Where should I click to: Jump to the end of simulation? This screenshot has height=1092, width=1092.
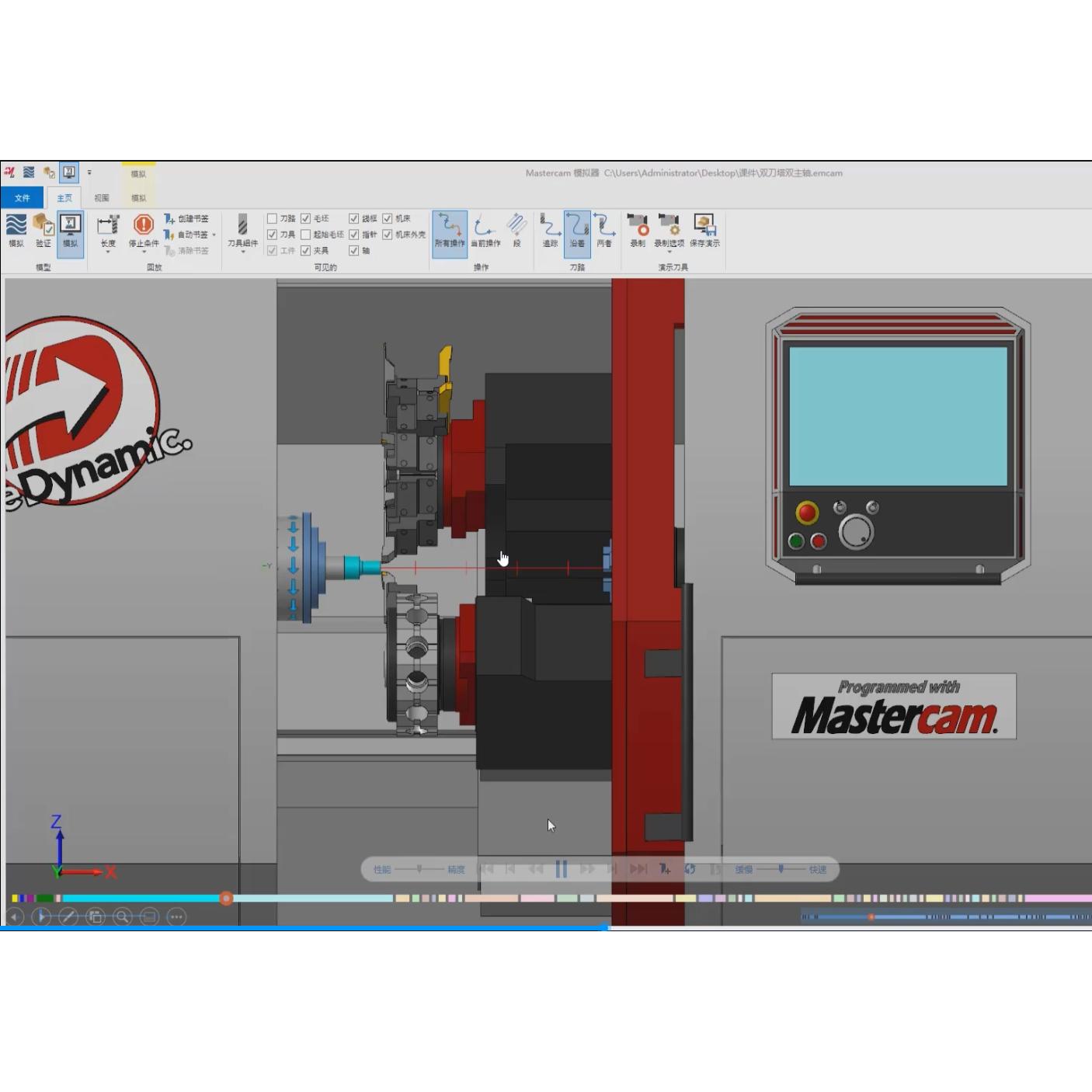click(x=638, y=869)
